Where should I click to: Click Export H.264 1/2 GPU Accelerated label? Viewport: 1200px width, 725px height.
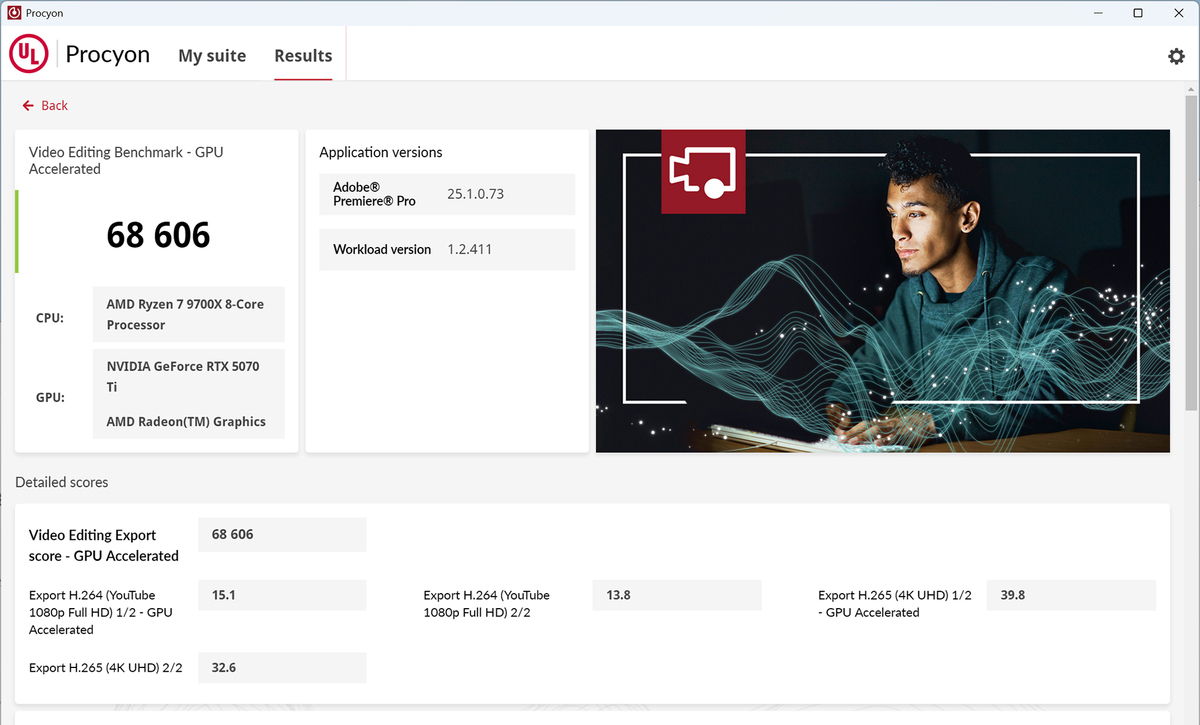(101, 612)
